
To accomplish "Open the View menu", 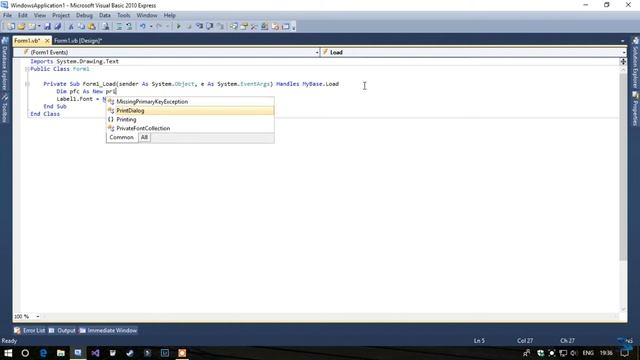I will pyautogui.click(x=40, y=15).
